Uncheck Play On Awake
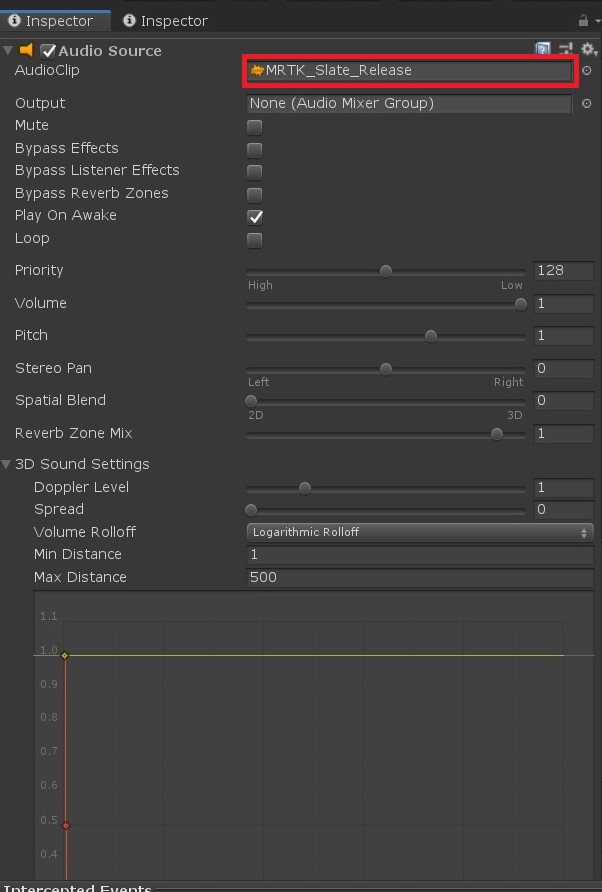The height and width of the screenshot is (892, 602). 255,217
